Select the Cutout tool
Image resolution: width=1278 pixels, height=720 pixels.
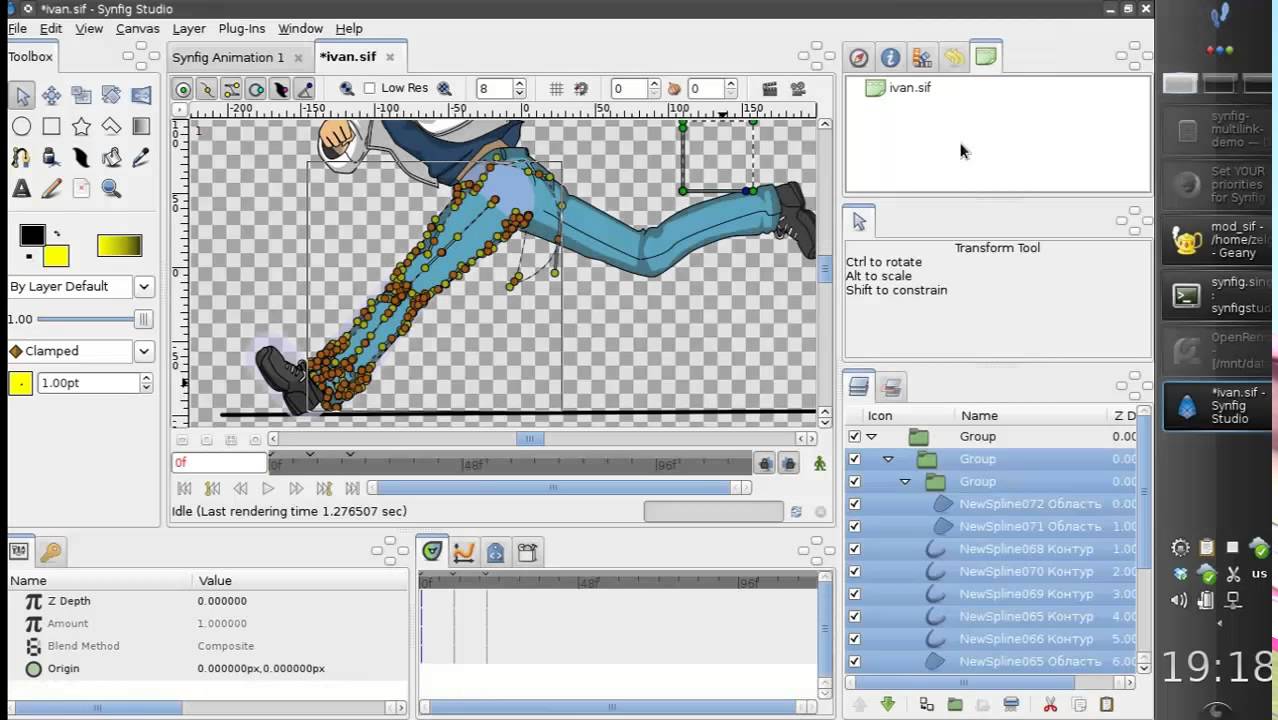(81, 189)
